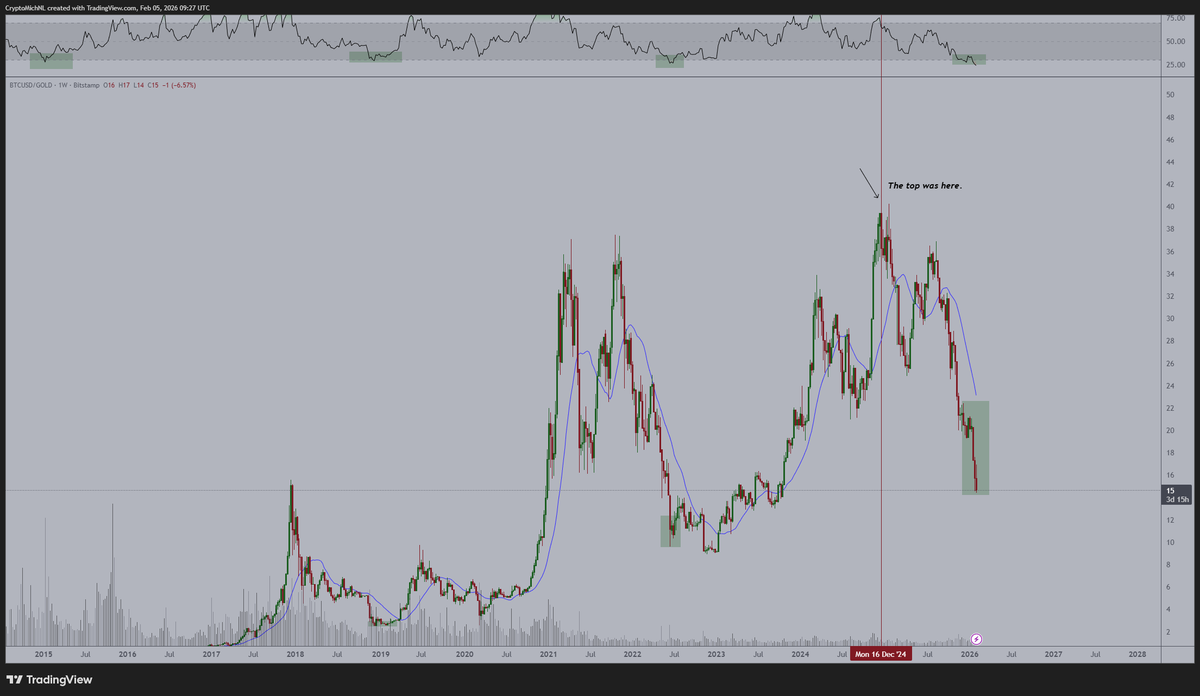Viewport: 1200px width, 696px height.
Task: Click the 25.00 indicator scale label
Action: [x=1174, y=64]
